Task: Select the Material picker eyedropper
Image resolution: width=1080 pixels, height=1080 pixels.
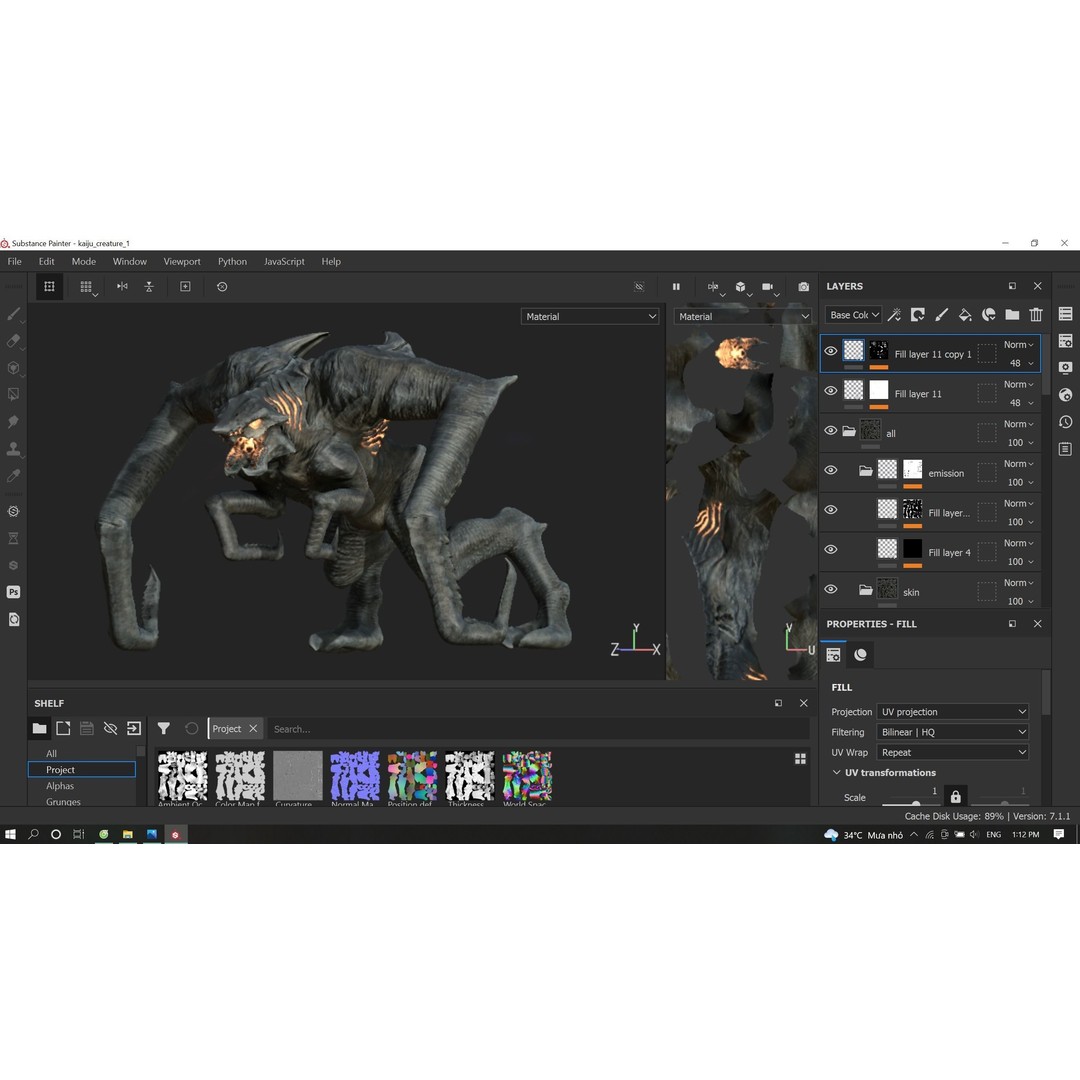Action: 13,476
